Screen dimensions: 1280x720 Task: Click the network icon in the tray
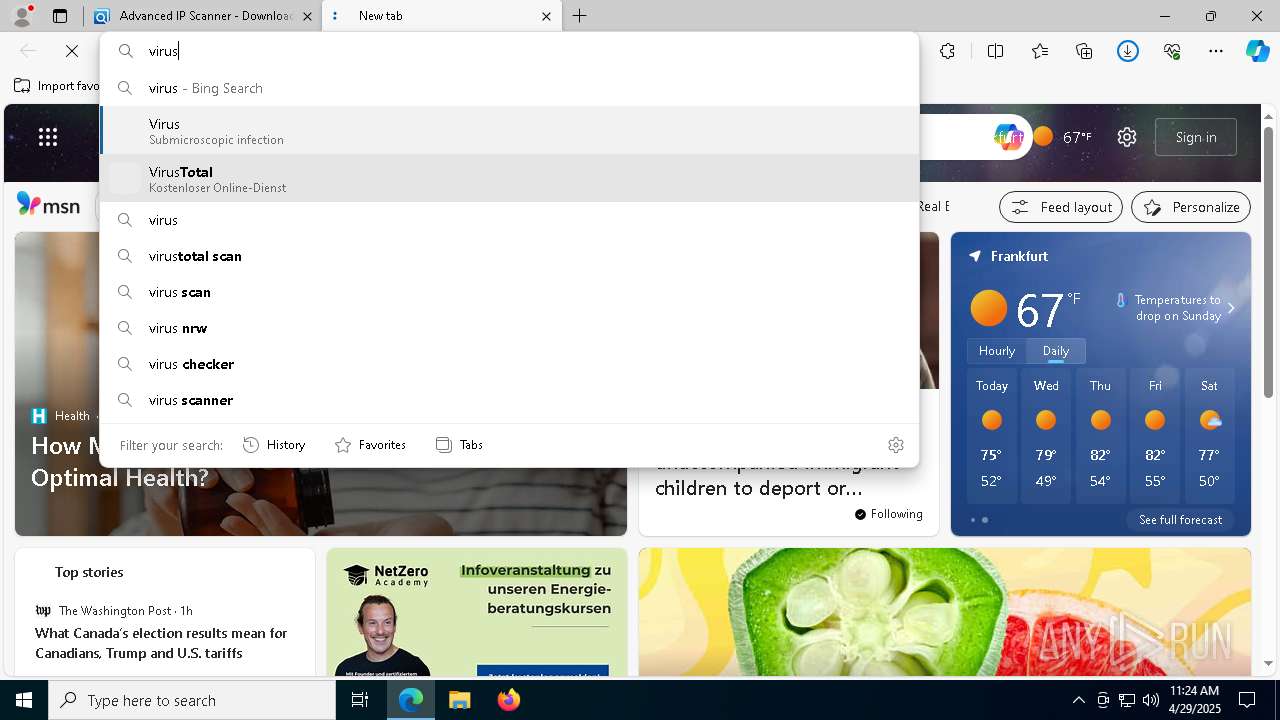(1127, 700)
